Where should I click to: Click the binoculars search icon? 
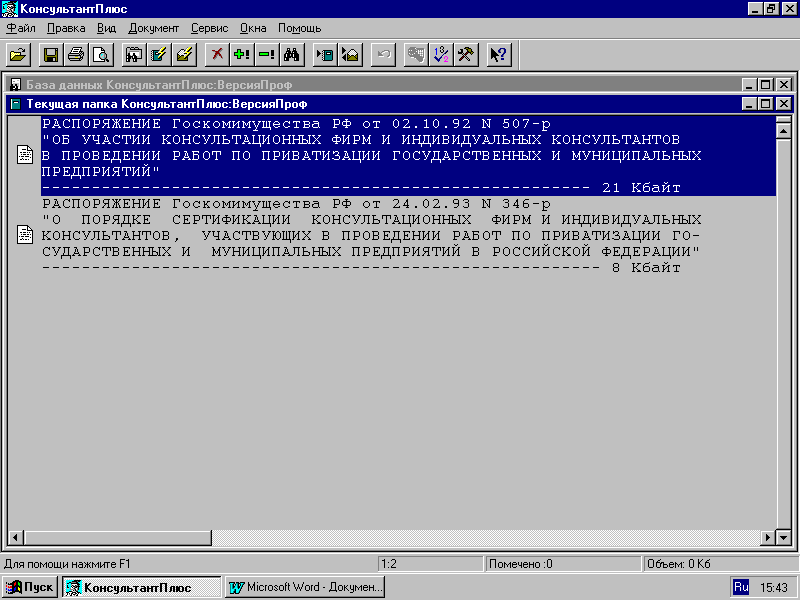[292, 55]
